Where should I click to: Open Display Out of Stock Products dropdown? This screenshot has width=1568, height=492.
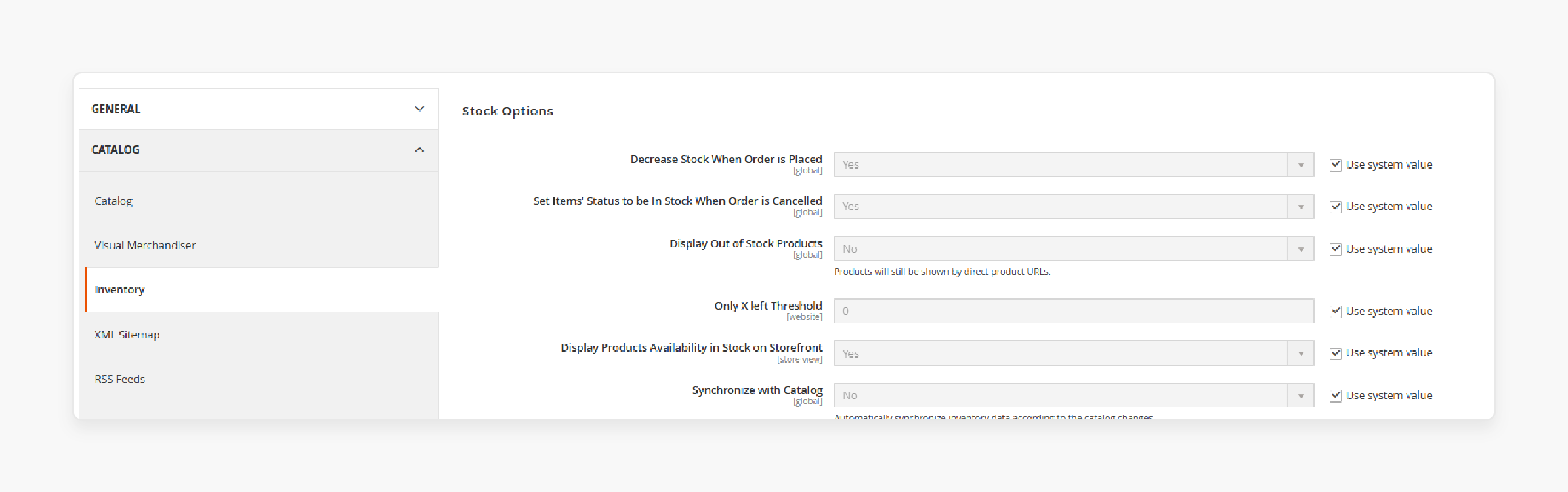coord(1074,249)
